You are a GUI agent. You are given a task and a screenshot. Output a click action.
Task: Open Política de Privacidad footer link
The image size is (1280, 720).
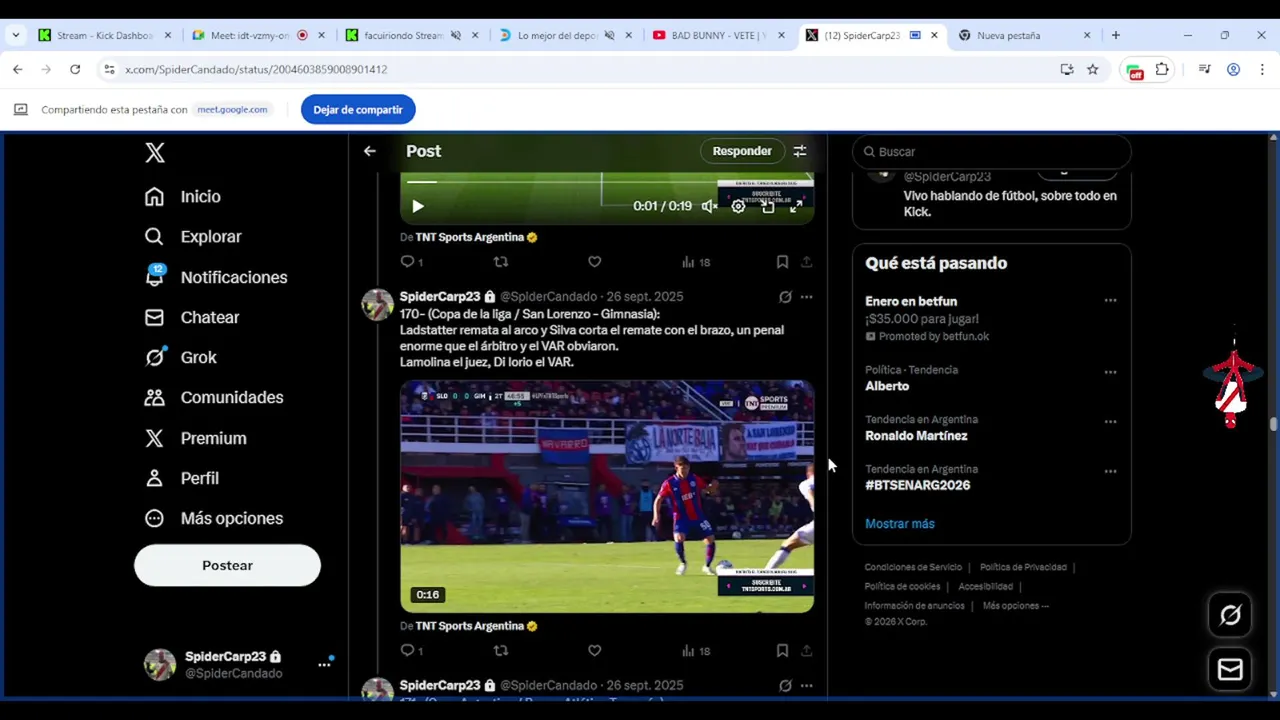pos(1023,567)
